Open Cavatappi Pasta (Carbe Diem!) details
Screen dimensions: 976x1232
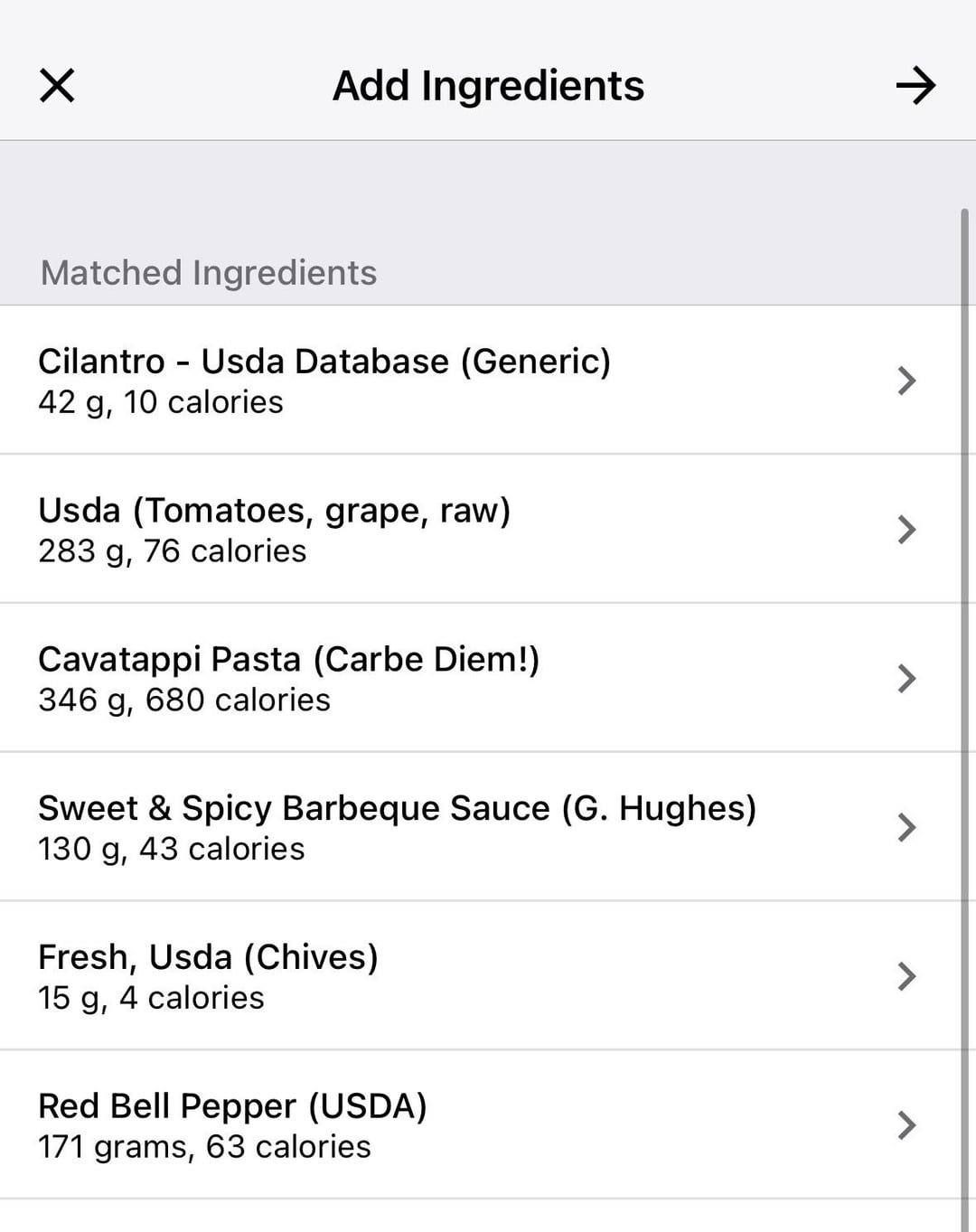(288, 660)
